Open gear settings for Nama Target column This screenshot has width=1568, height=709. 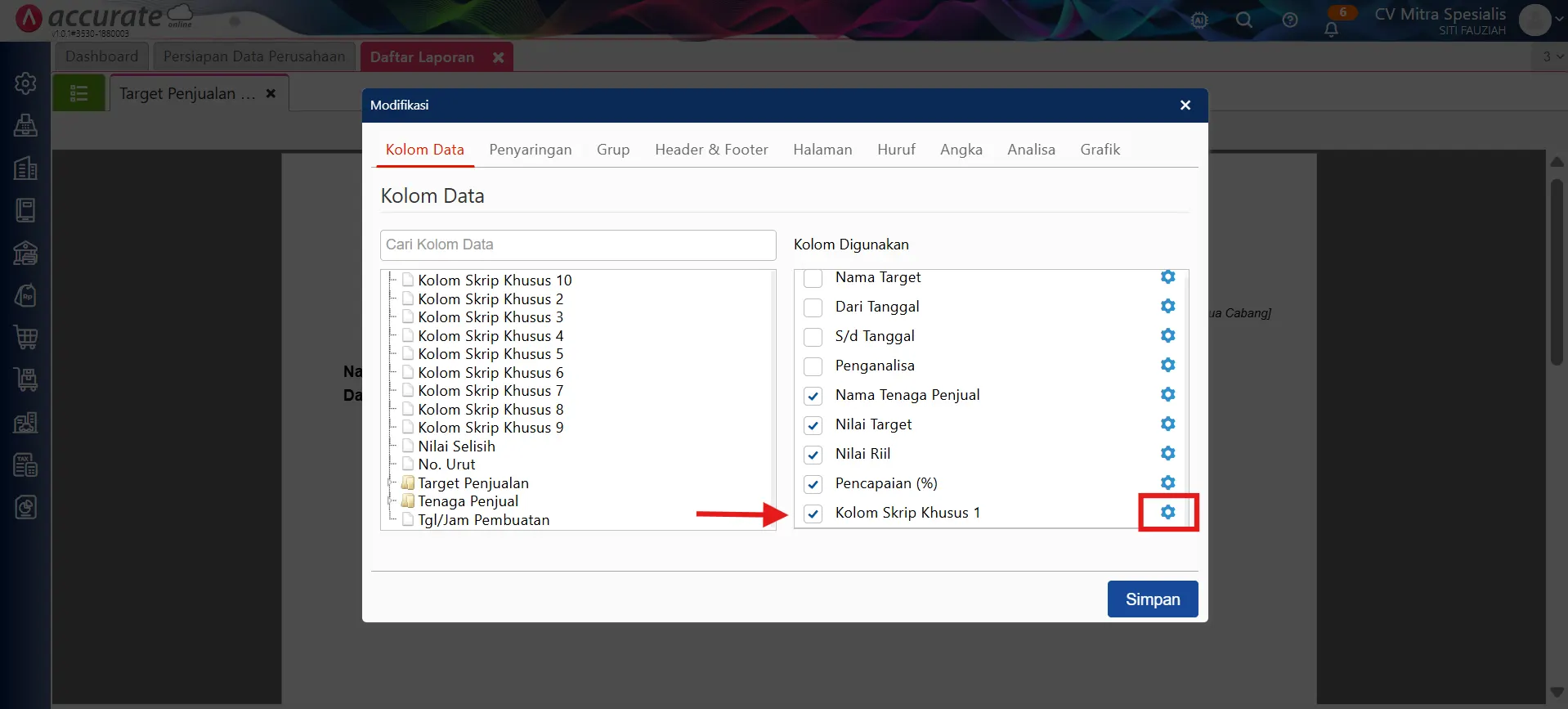(1167, 277)
